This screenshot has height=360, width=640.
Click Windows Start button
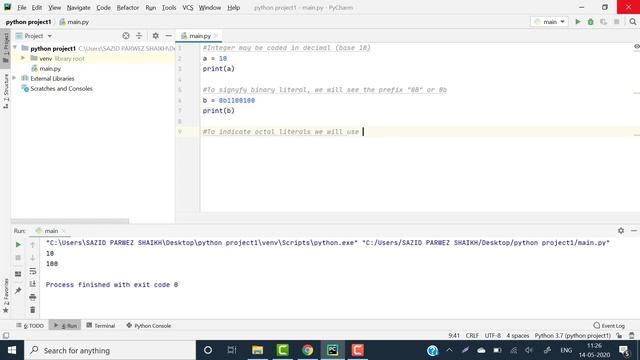click(12, 350)
